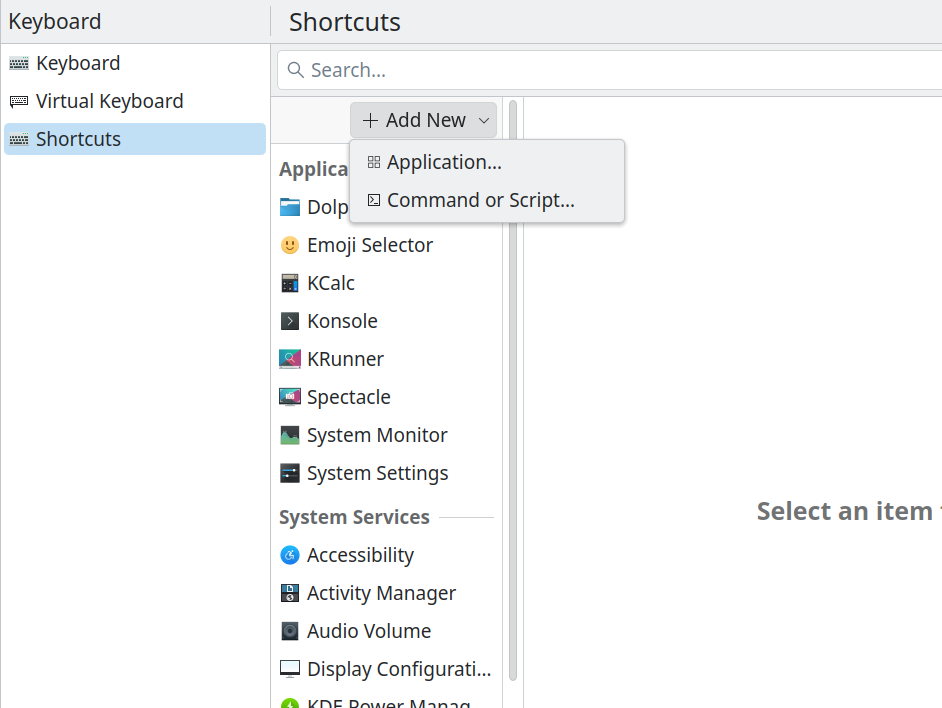Viewport: 942px width, 708px height.
Task: Open the Keyboard settings page
Action: (x=135, y=63)
